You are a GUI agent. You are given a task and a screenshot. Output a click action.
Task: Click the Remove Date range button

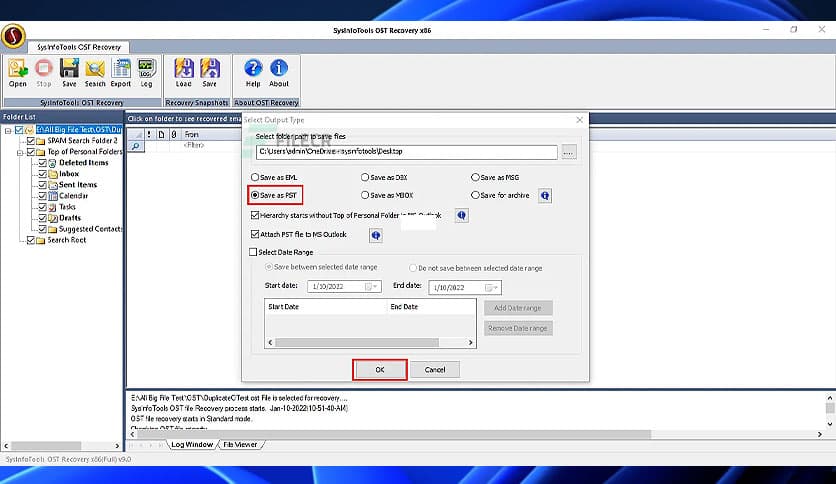518,328
